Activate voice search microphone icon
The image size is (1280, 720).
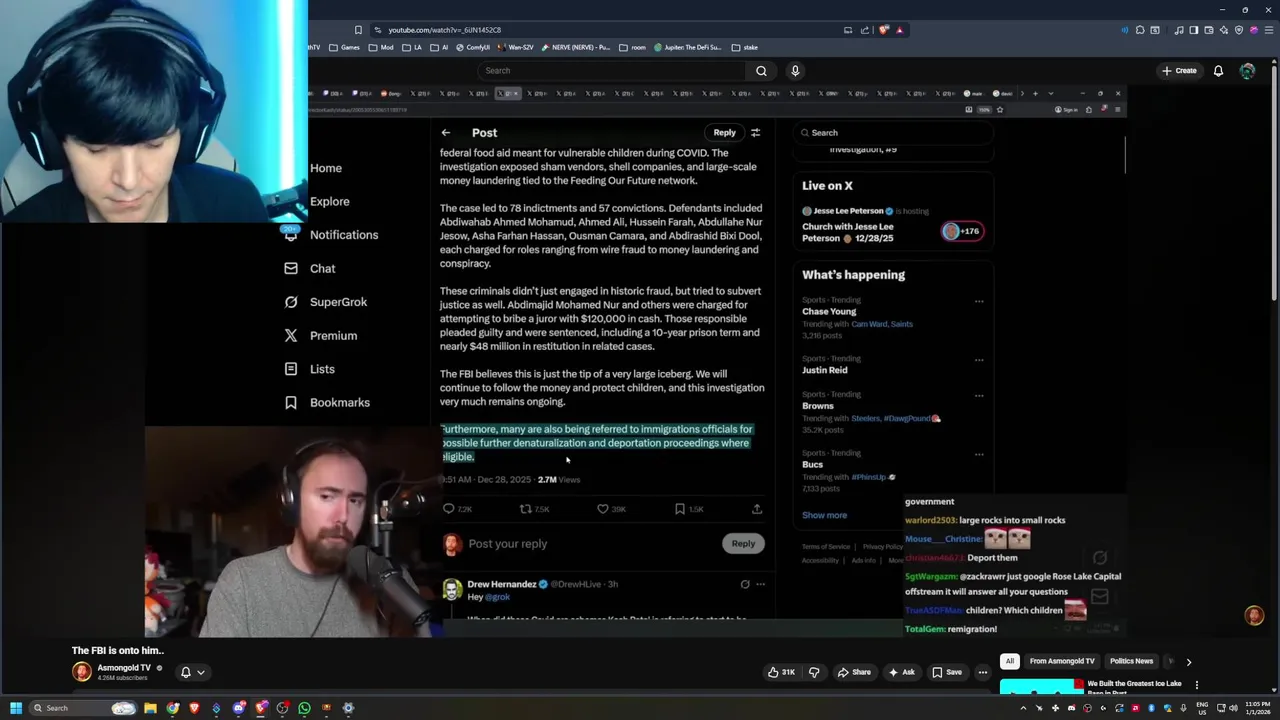click(795, 71)
